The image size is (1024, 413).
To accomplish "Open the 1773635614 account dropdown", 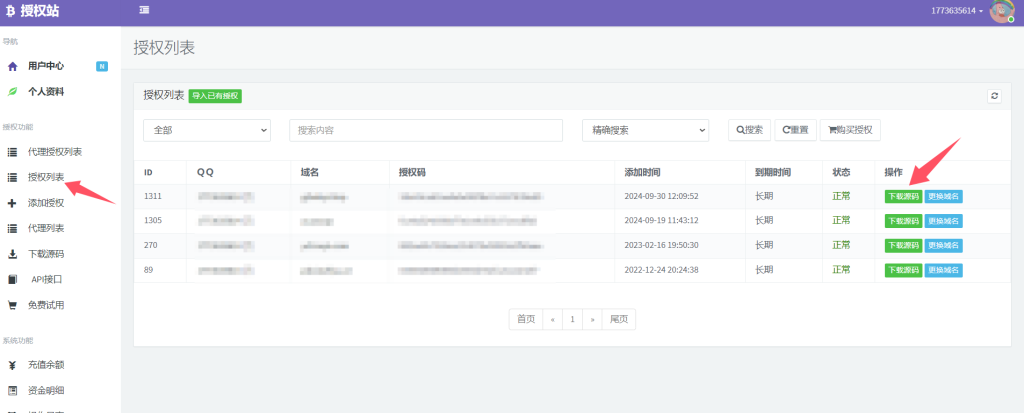I will (x=956, y=11).
